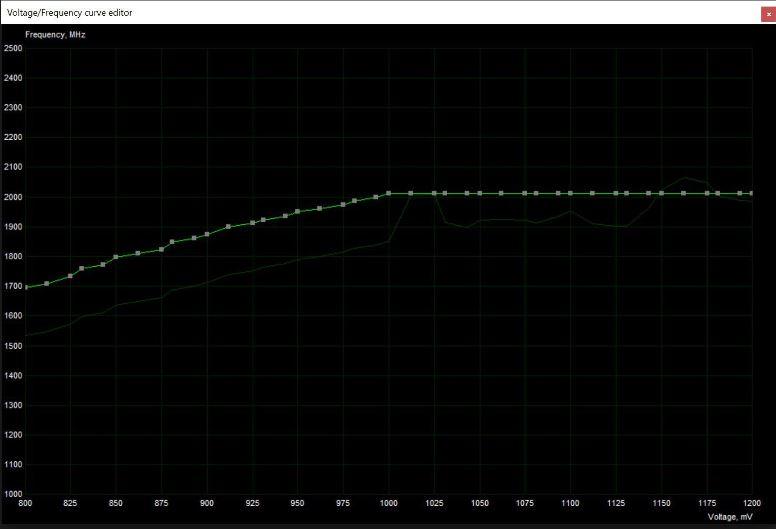Click the 1175 voltage axis label

(x=707, y=503)
